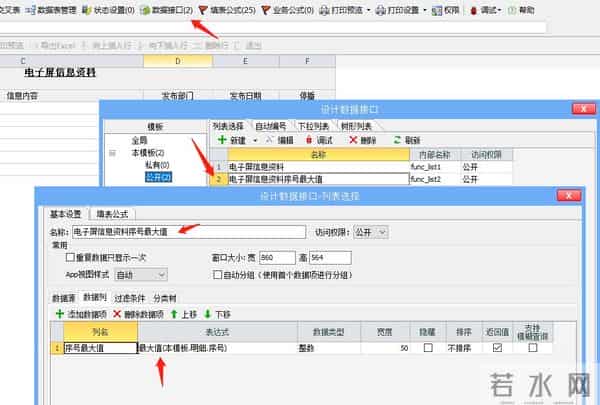The height and width of the screenshot is (405, 600).
Task: Select 本模板(2) label in the 模板 tree
Action: point(148,153)
